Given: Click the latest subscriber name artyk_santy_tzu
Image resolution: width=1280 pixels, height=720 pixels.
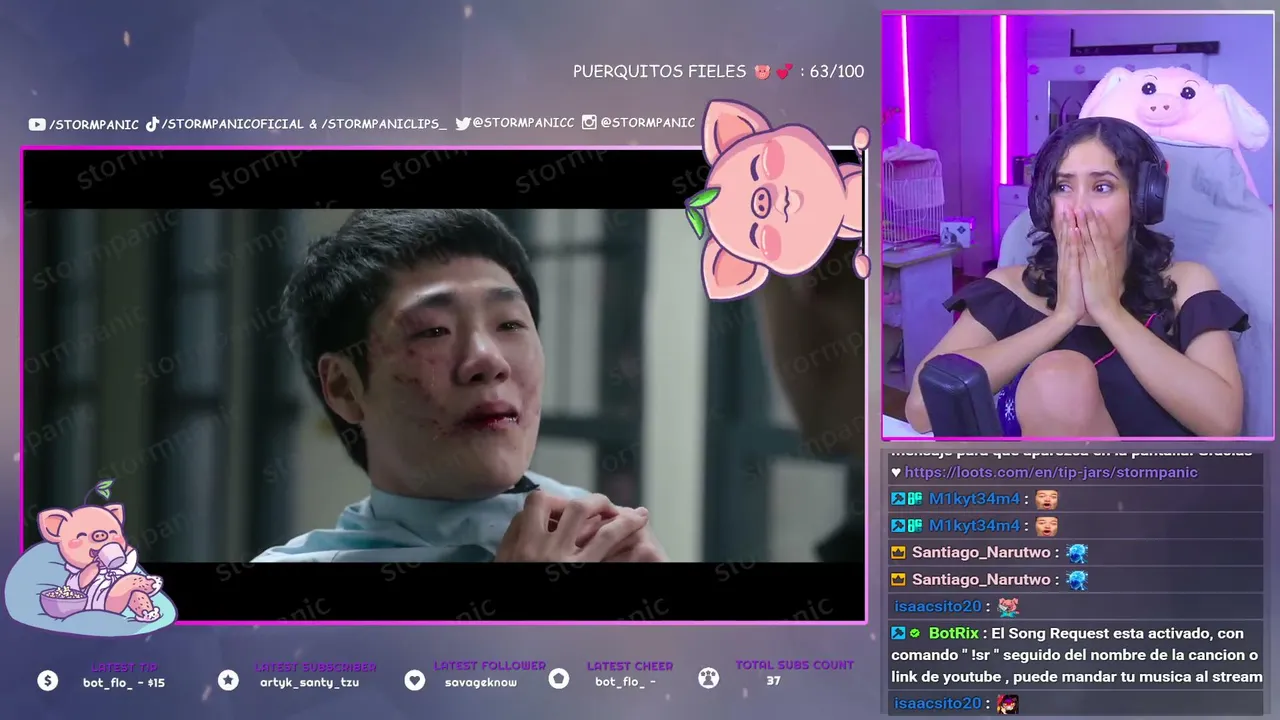Looking at the screenshot, I should [x=309, y=683].
